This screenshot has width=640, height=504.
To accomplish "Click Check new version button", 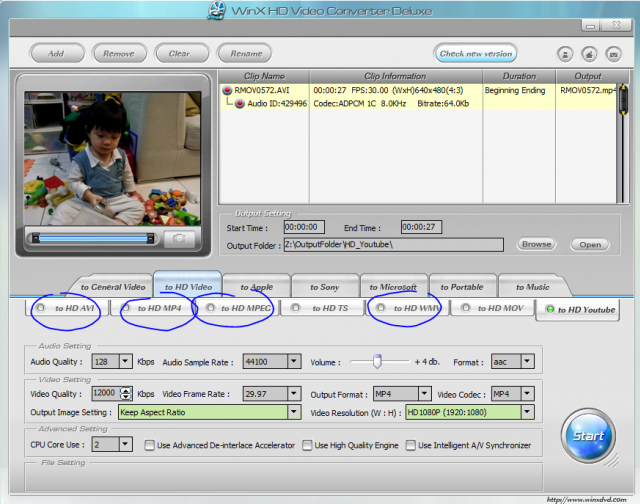I will 476,53.
